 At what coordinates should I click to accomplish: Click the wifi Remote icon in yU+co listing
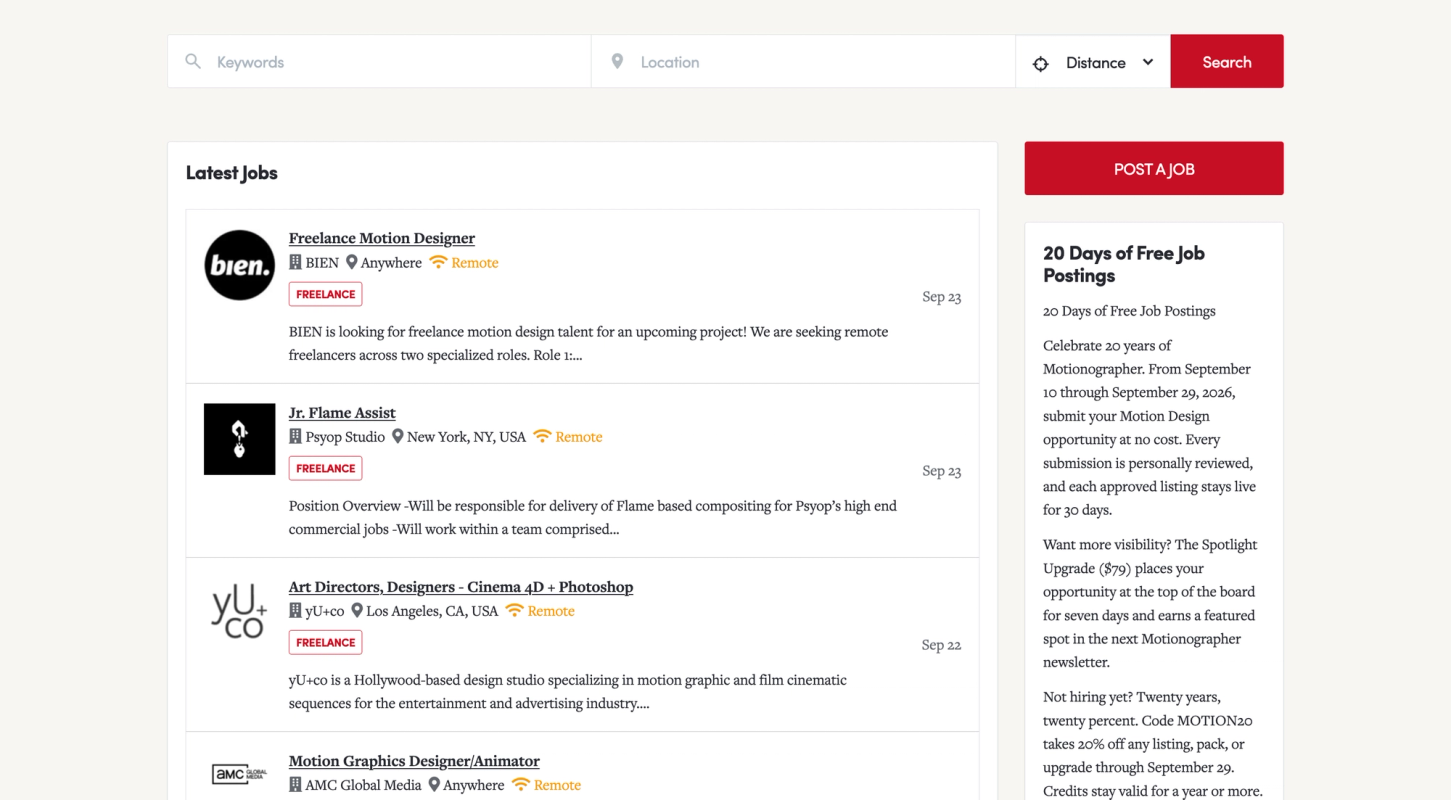(x=514, y=610)
